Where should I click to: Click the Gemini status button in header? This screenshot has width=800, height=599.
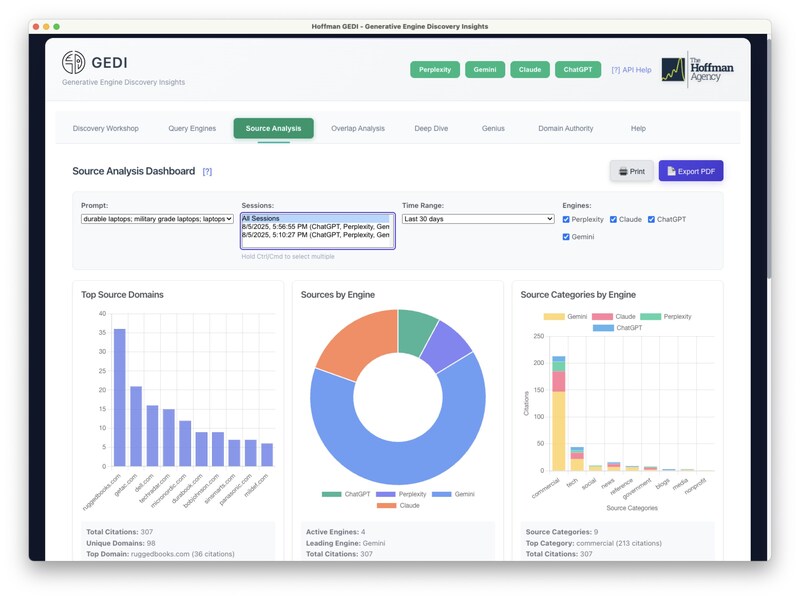point(485,70)
